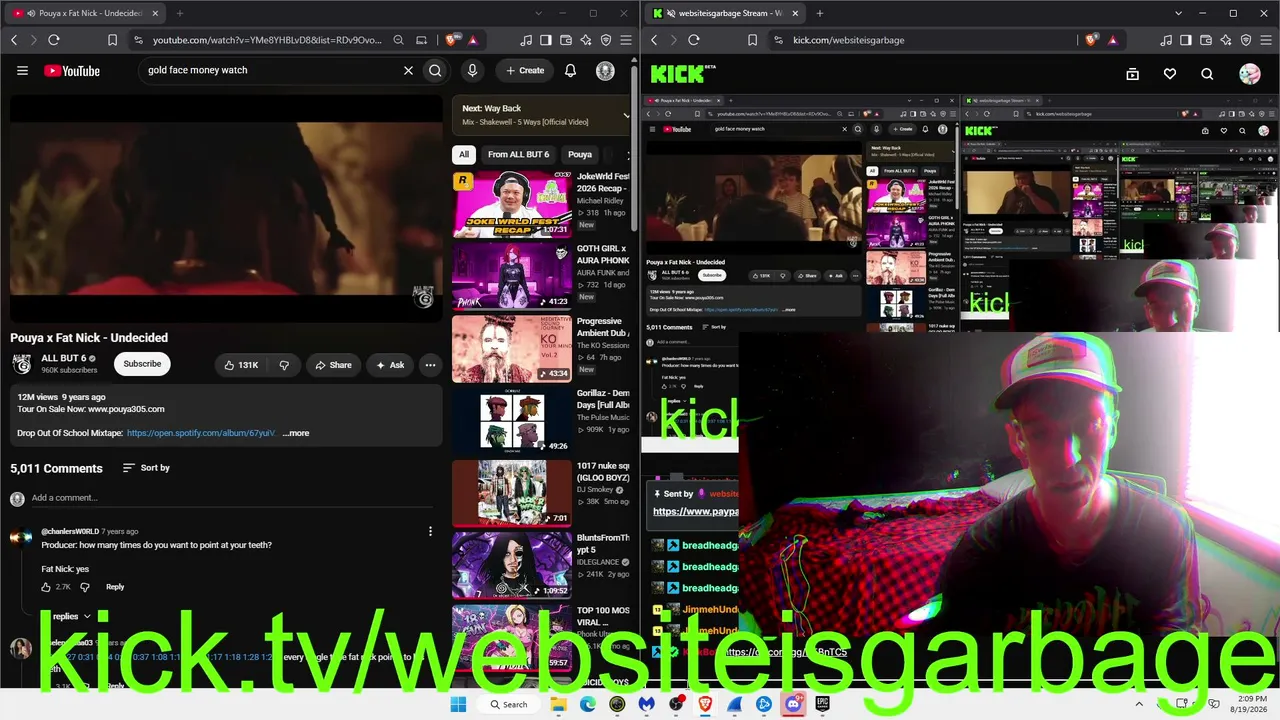1280x720 pixels.
Task: Select the All filter chip
Action: tap(464, 155)
